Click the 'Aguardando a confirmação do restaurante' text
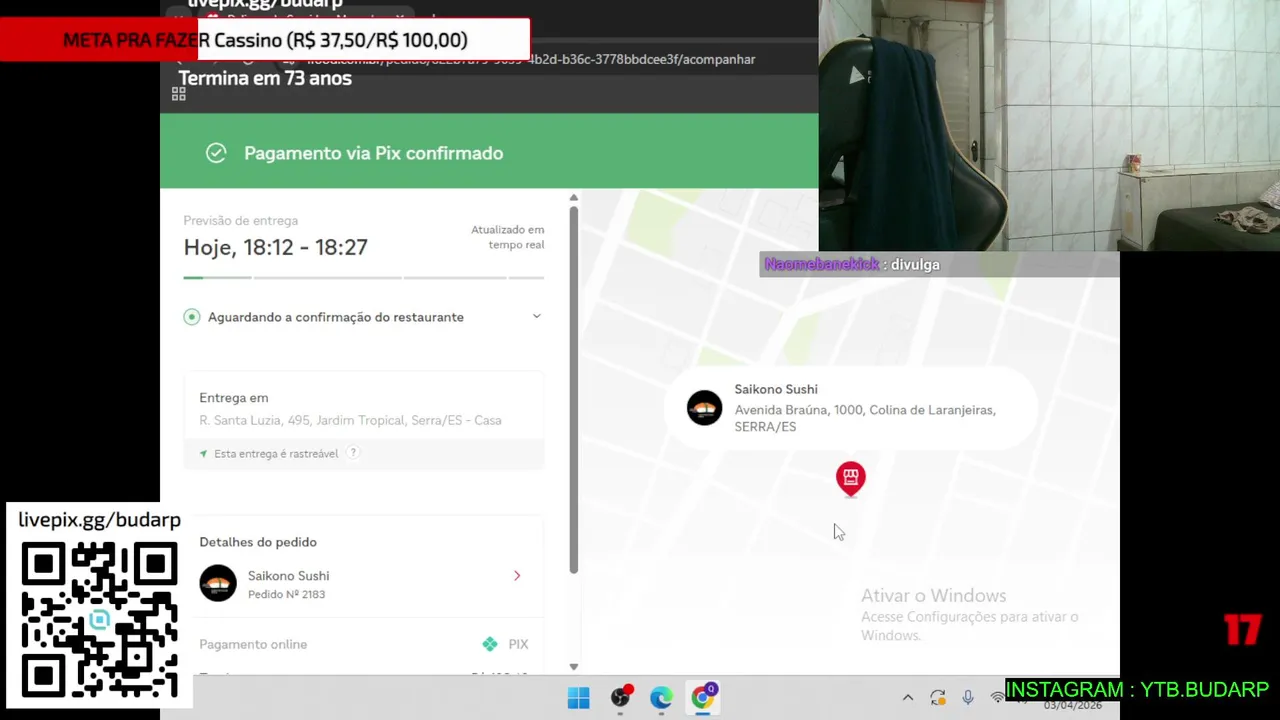Viewport: 1280px width, 720px height. click(x=336, y=317)
